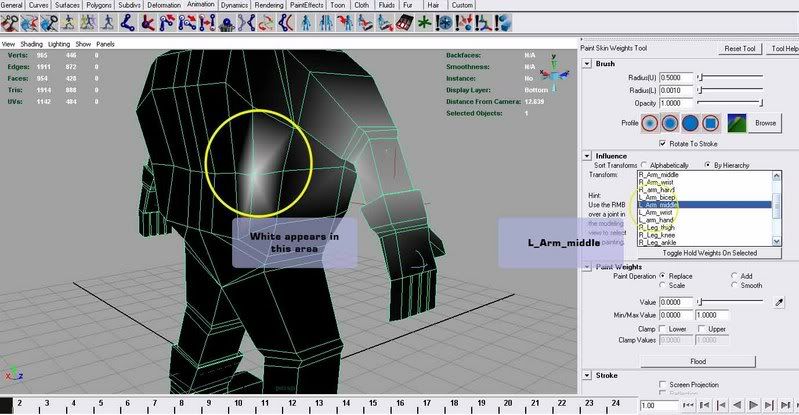Go to start of playback range
This screenshot has height=415, width=799.
(x=688, y=405)
